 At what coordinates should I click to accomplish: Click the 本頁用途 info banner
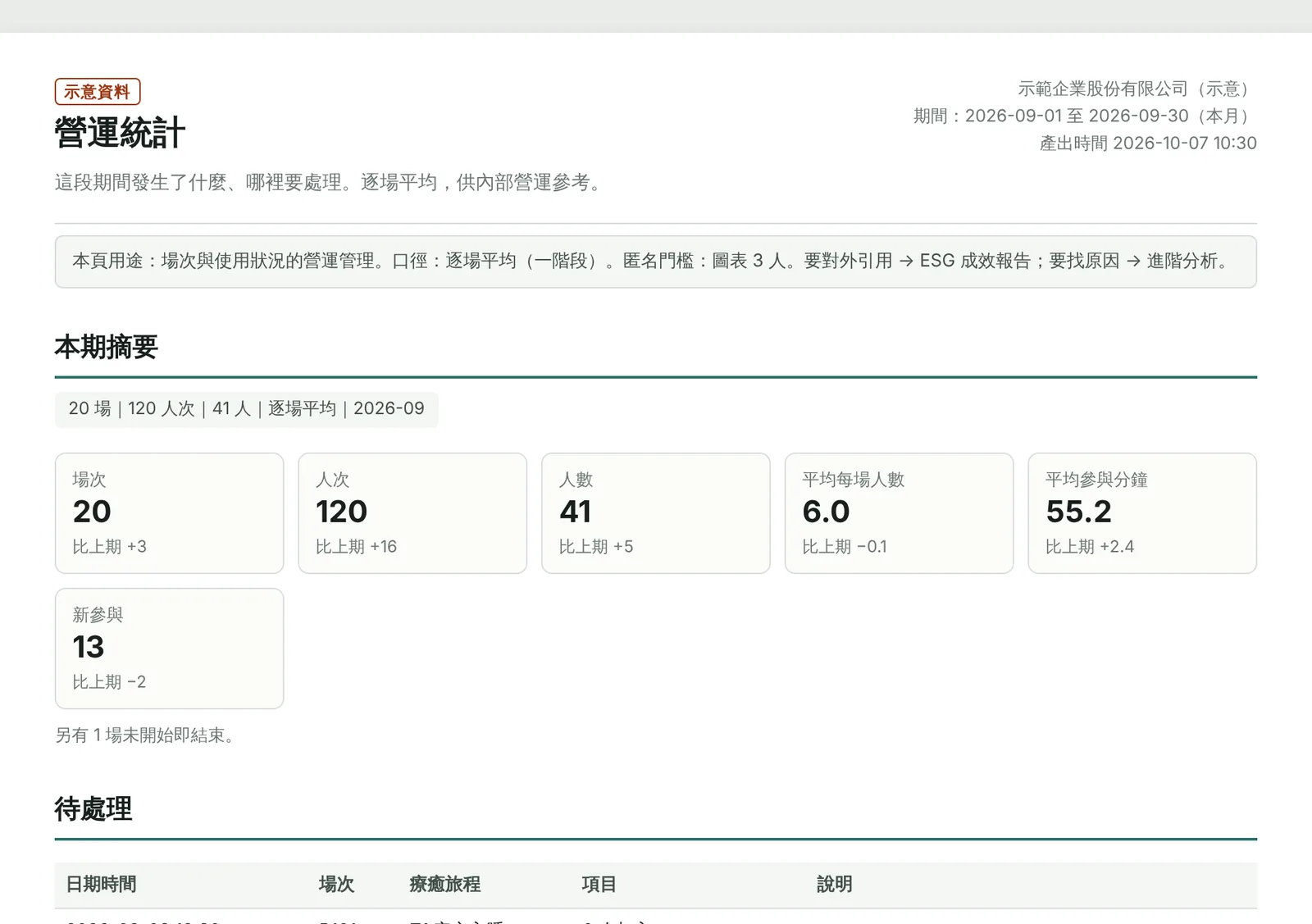[x=656, y=262]
